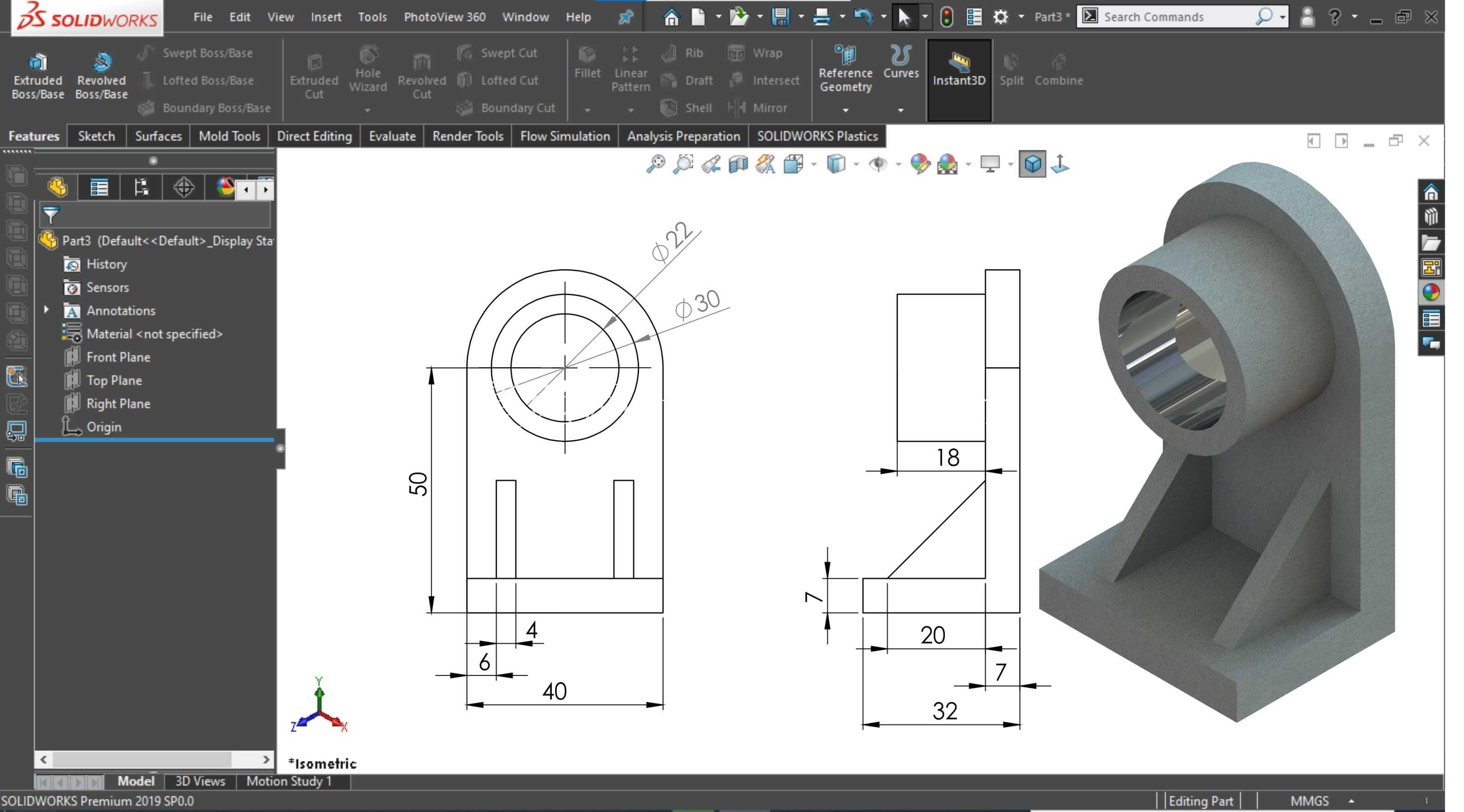
Task: Open the FeatureManager Design Tree tab
Action: 57,187
